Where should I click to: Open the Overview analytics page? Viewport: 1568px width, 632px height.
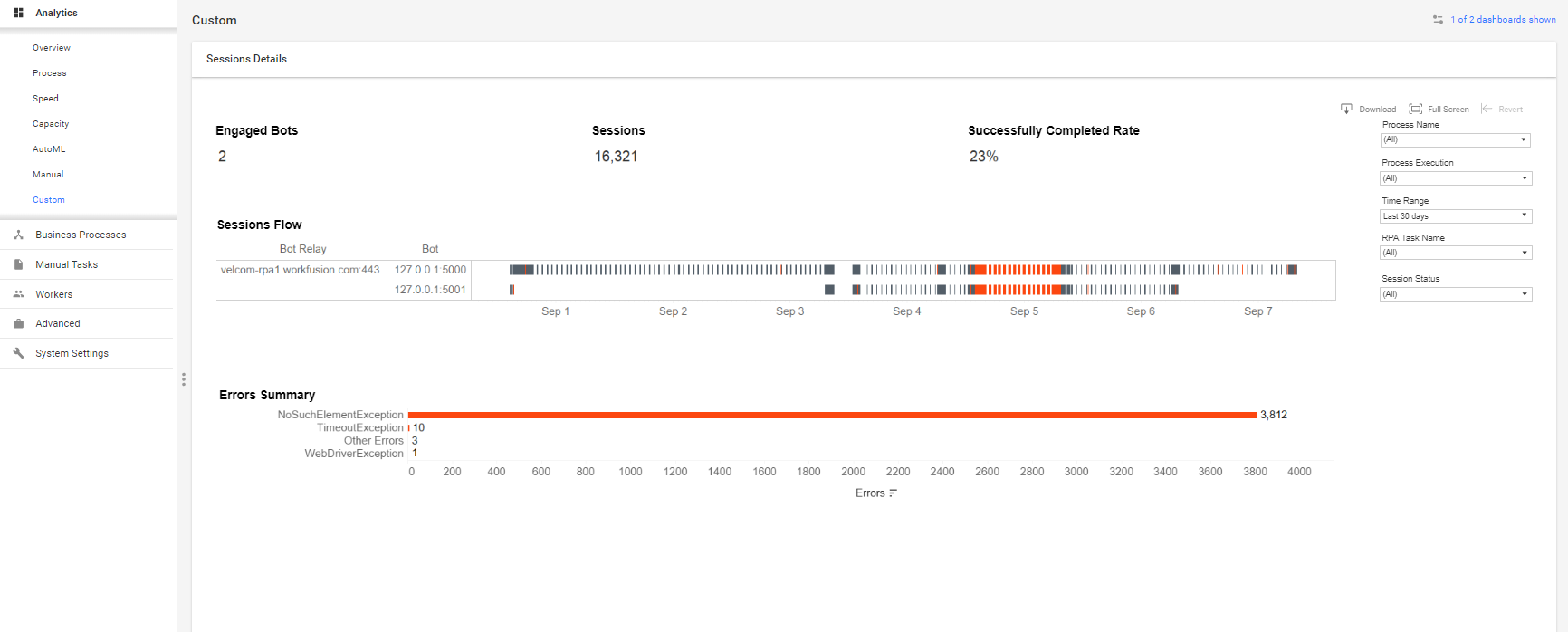click(x=52, y=48)
